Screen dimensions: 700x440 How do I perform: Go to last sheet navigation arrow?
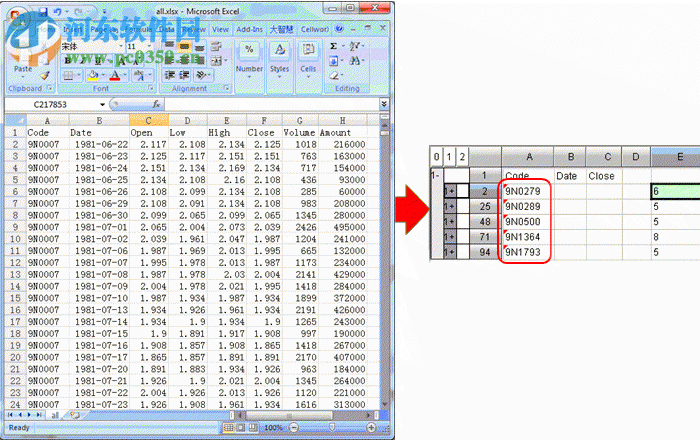coord(38,415)
